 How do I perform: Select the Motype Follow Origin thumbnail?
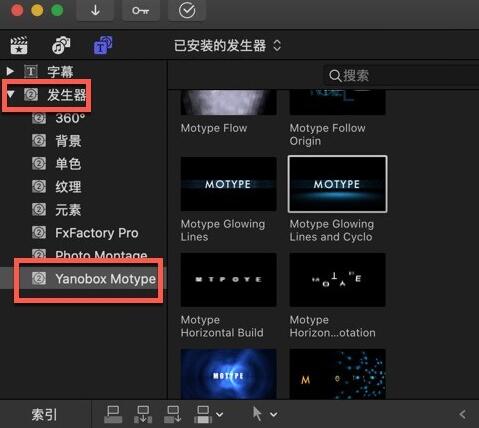[337, 102]
